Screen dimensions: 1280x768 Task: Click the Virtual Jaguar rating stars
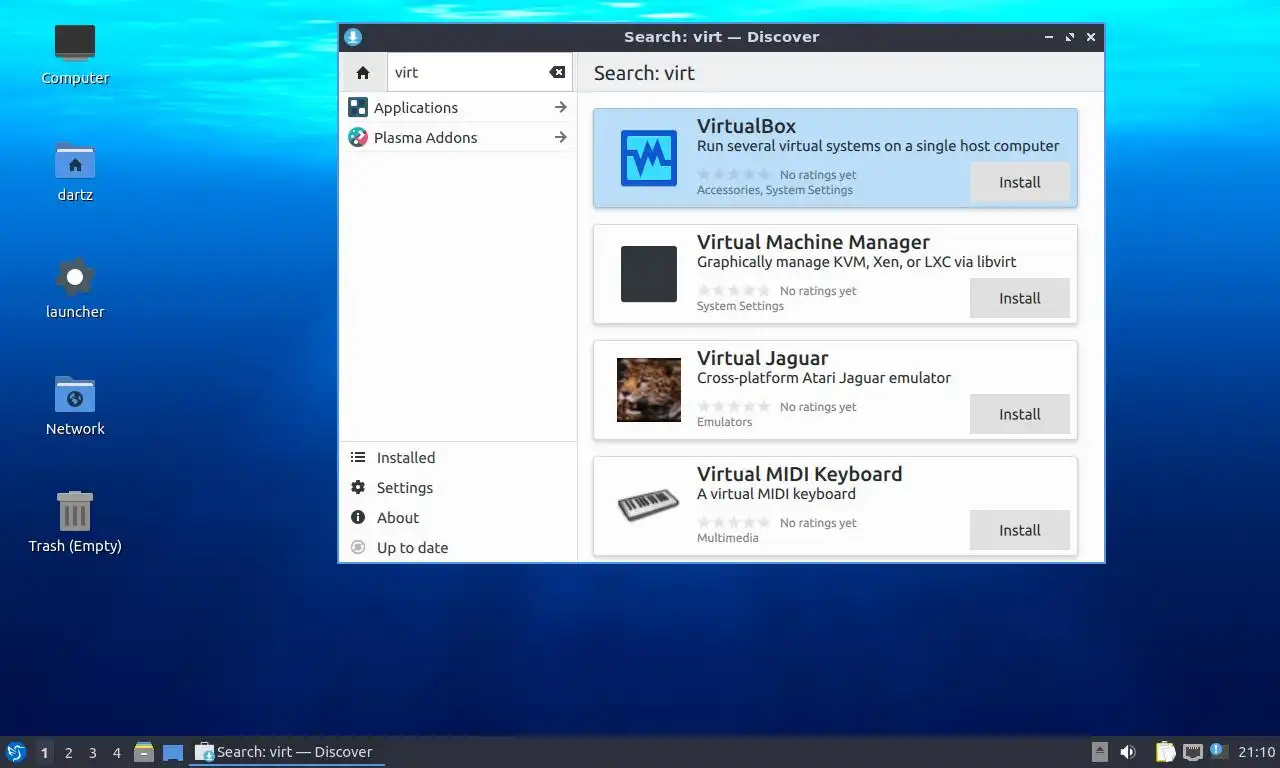[734, 407]
